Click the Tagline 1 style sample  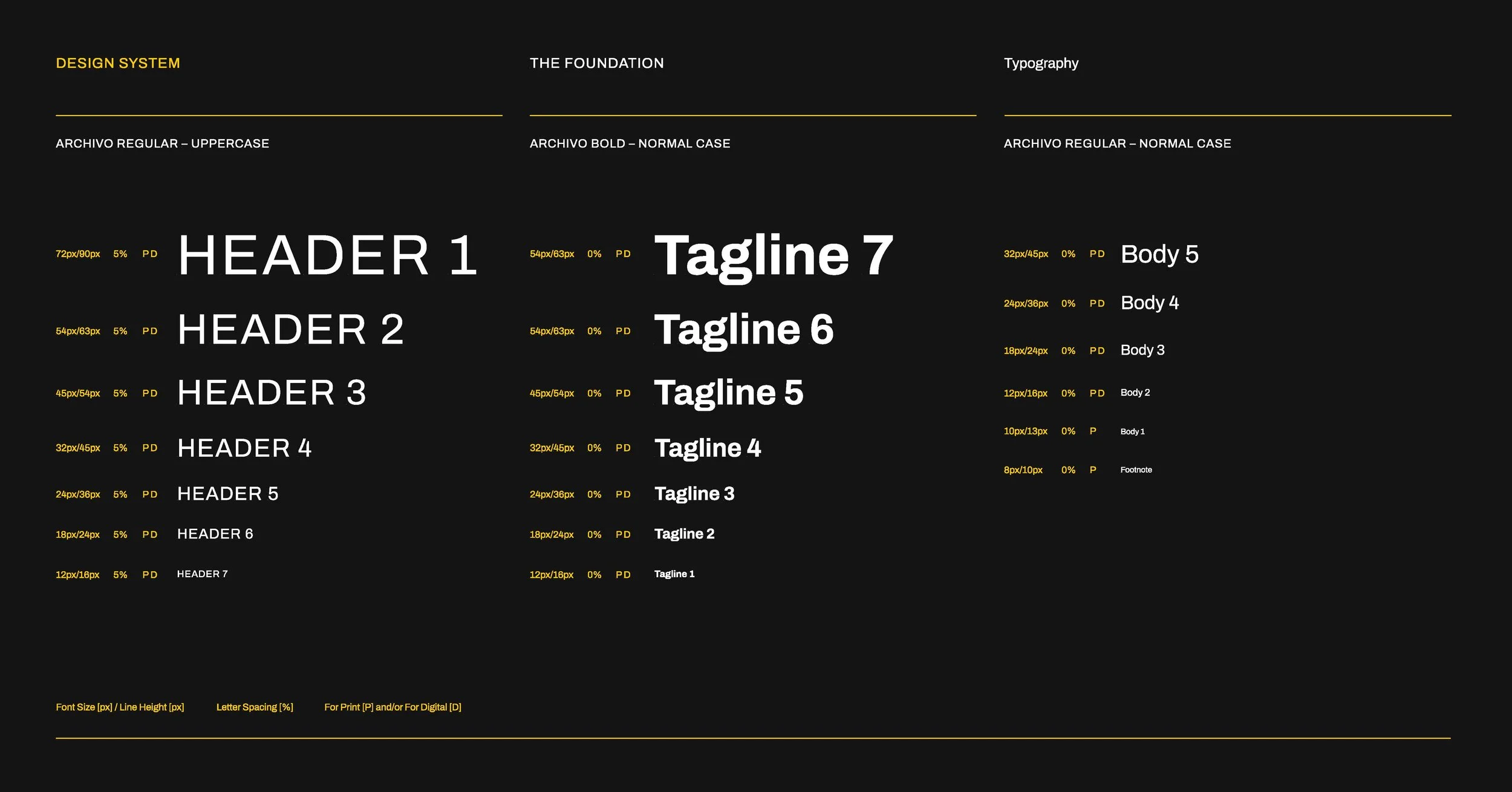674,574
